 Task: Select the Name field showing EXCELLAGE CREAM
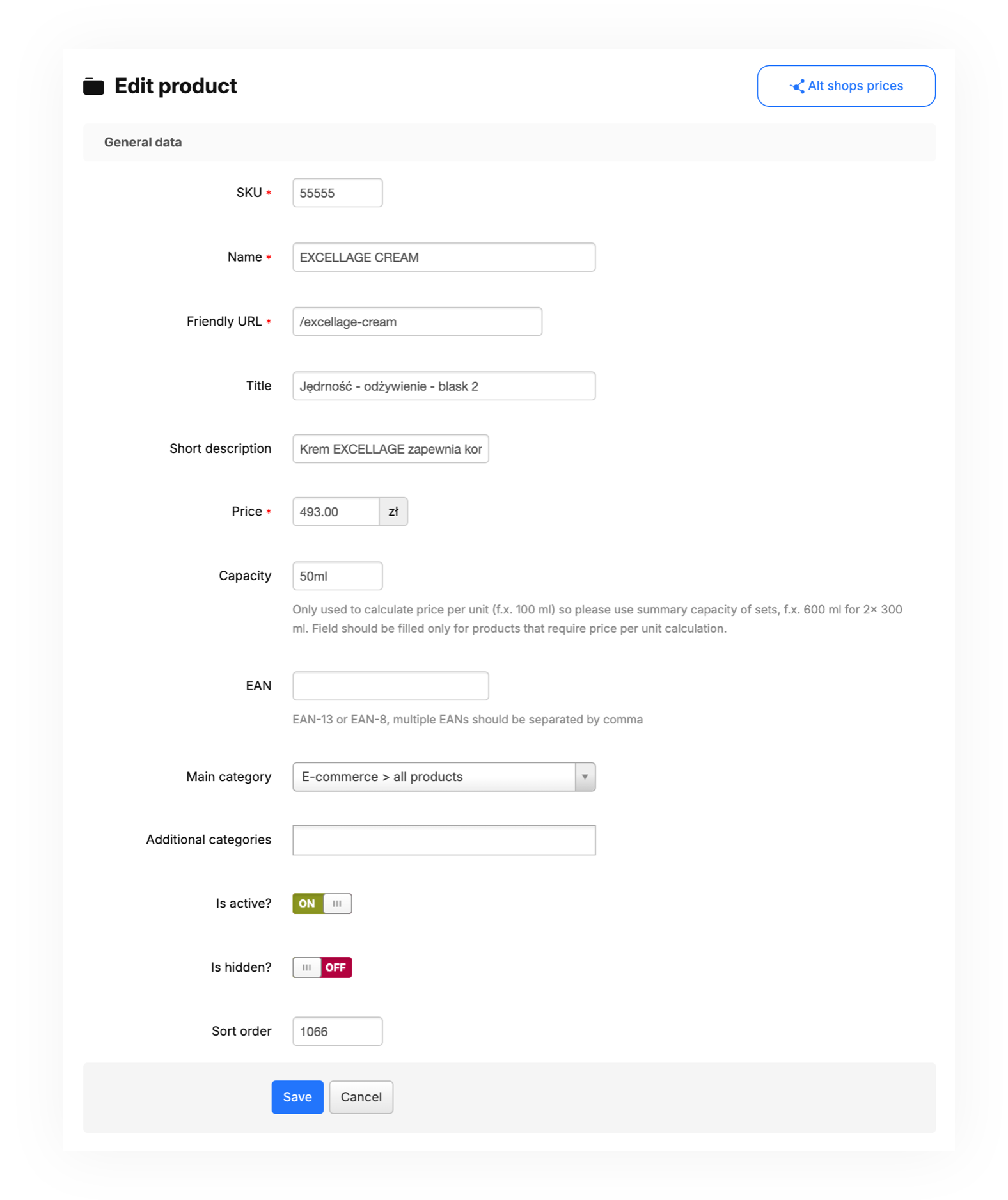(443, 257)
